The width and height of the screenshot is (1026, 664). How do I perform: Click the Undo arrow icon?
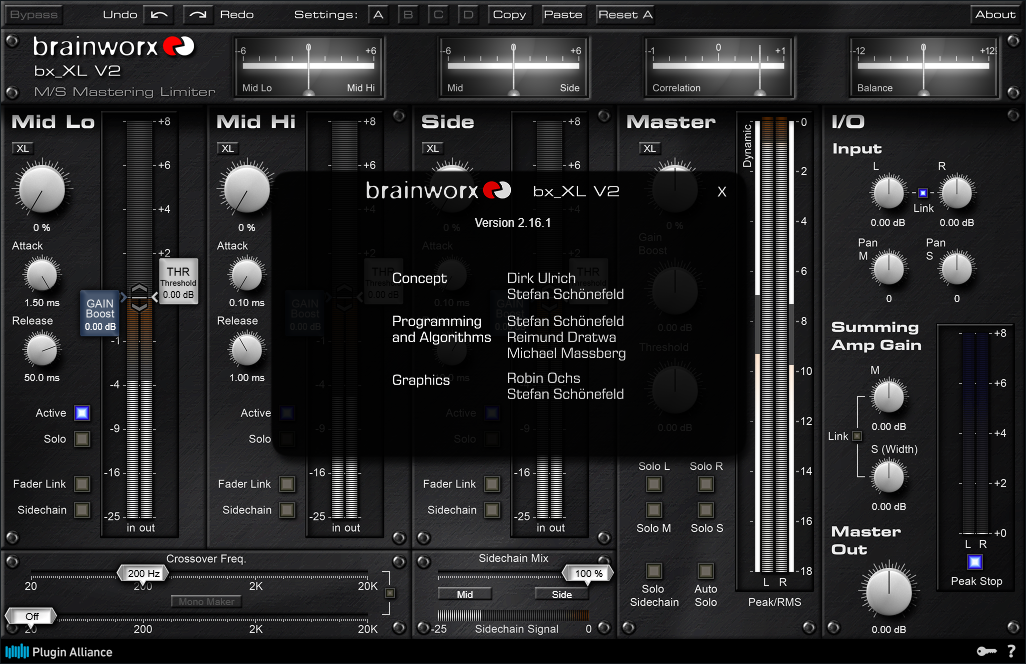158,14
